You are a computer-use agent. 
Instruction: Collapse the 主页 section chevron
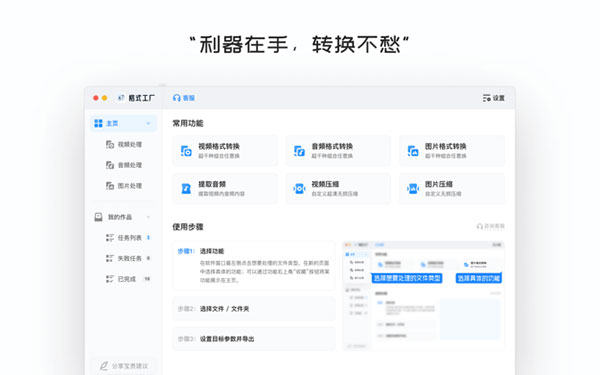(x=148, y=123)
